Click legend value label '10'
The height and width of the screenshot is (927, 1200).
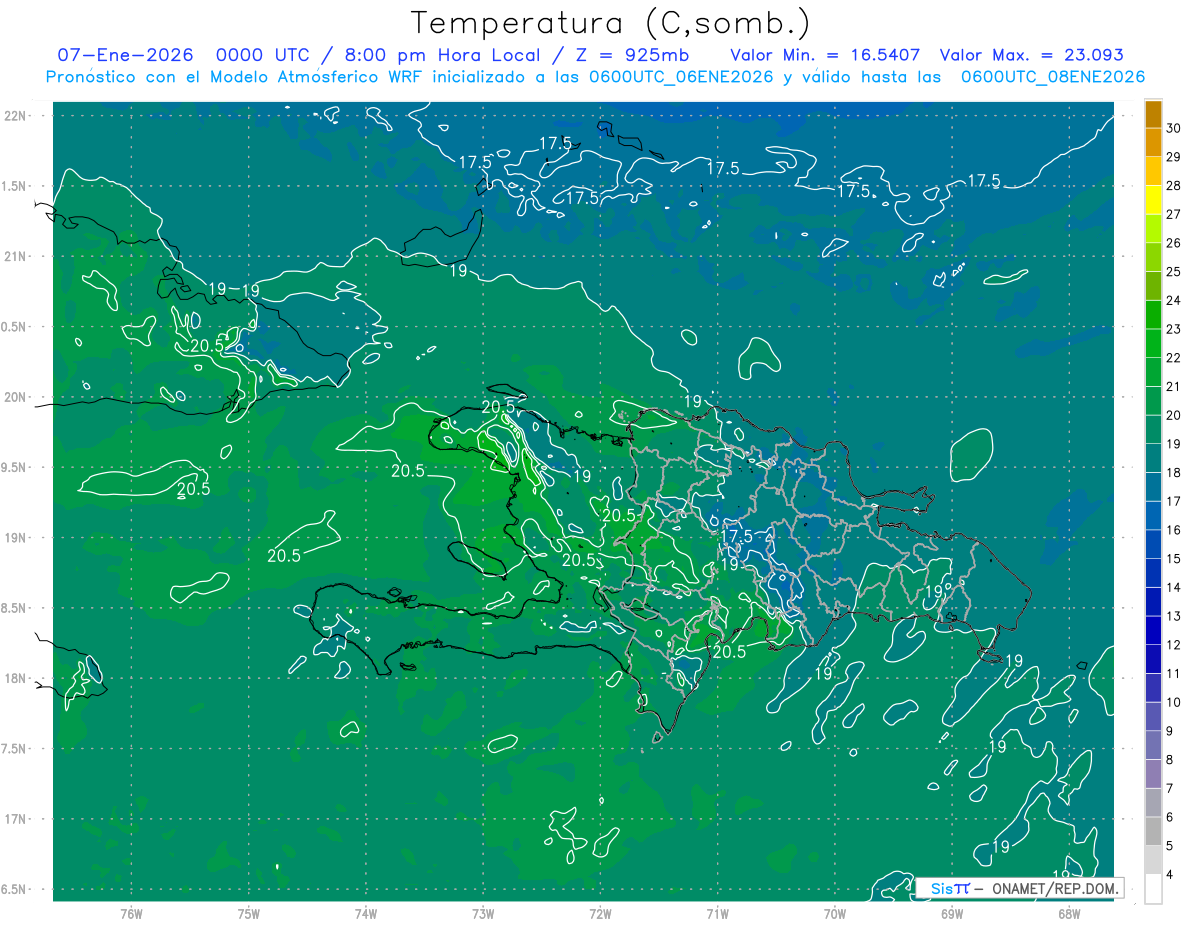1174,702
